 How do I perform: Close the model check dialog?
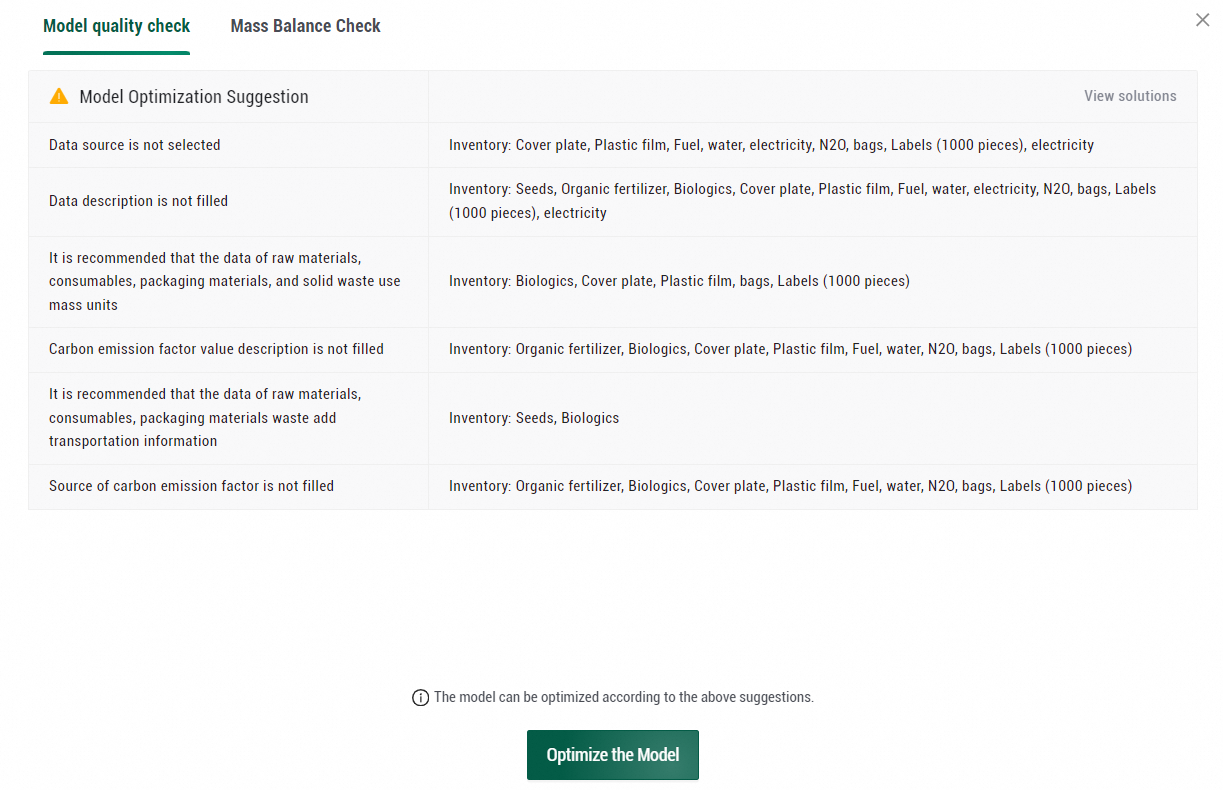(x=1202, y=20)
